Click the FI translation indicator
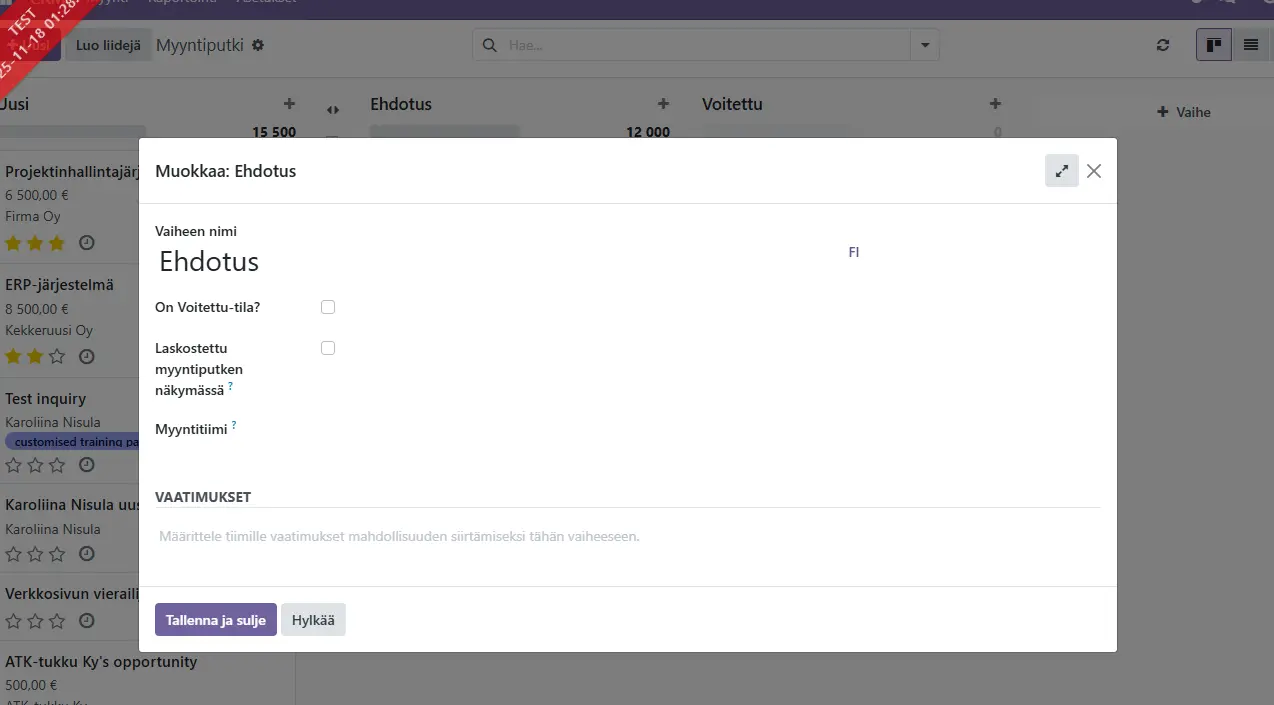The width and height of the screenshot is (1274, 705). (x=854, y=253)
